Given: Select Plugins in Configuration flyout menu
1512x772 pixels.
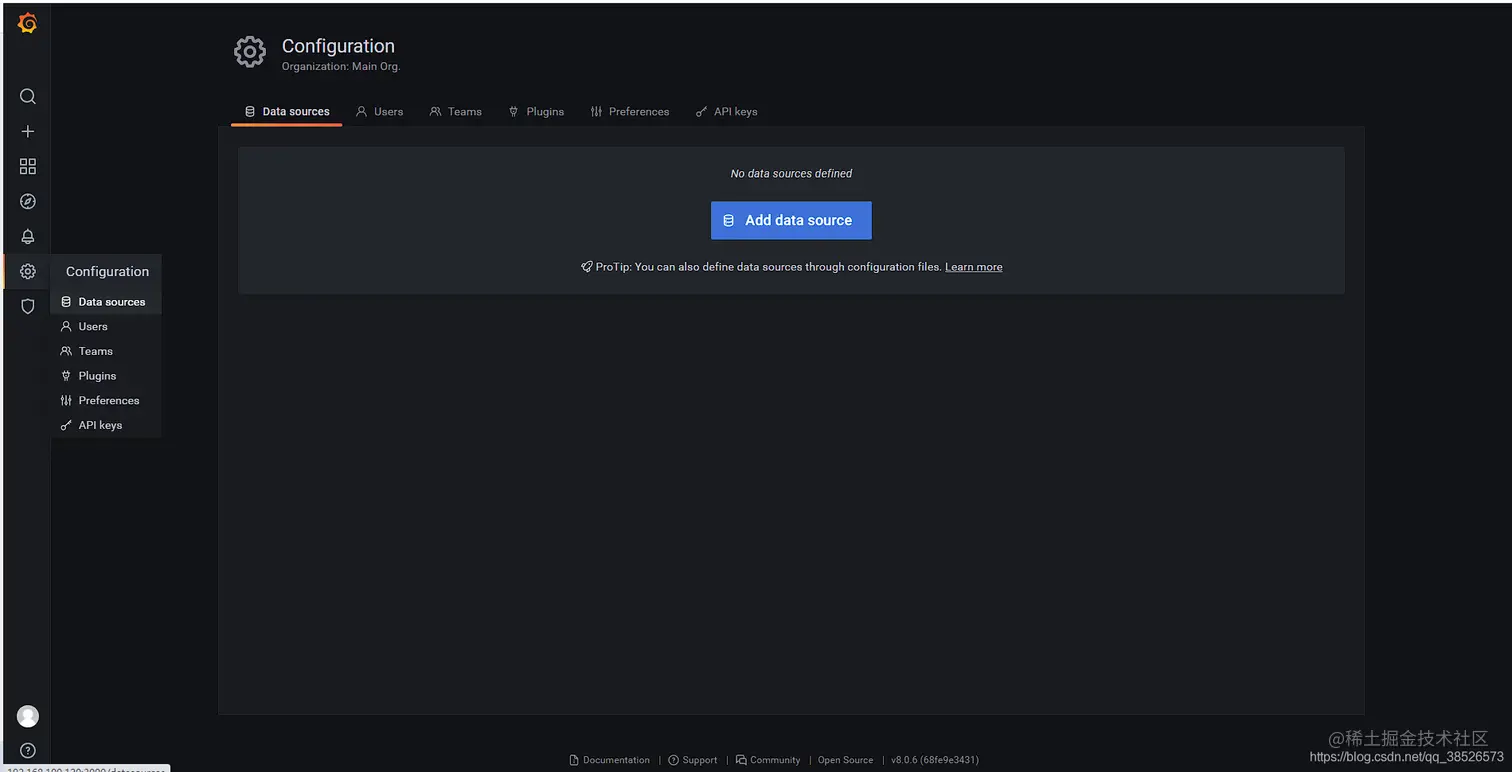Looking at the screenshot, I should [106, 376].
